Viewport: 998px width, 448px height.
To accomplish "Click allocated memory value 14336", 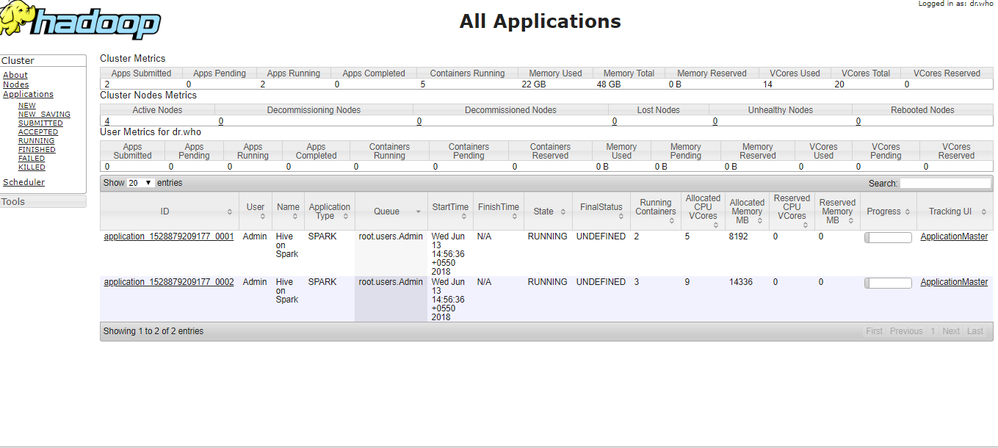I will tap(741, 282).
